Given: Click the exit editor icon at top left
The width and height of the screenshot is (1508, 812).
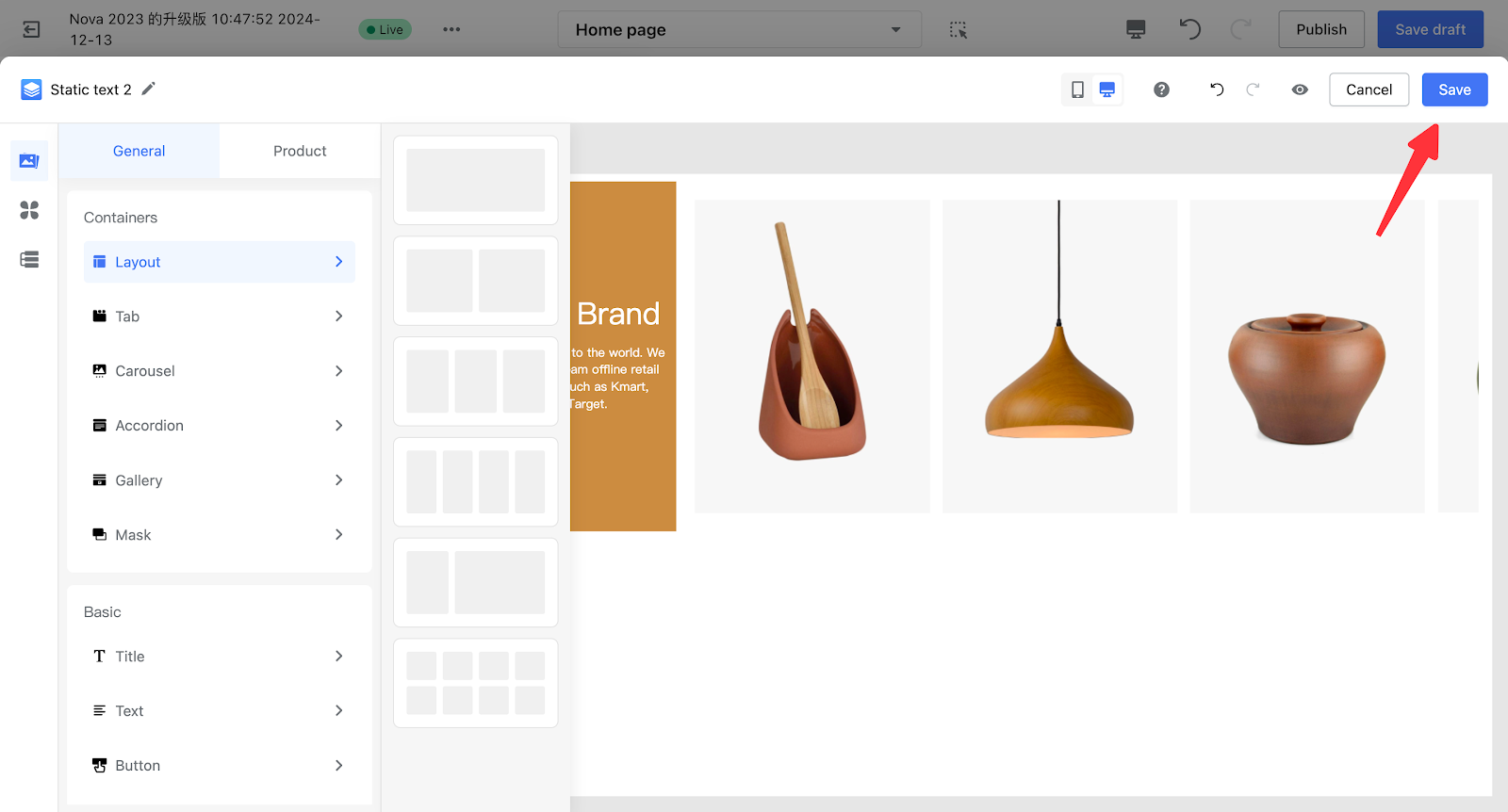Looking at the screenshot, I should click(31, 29).
